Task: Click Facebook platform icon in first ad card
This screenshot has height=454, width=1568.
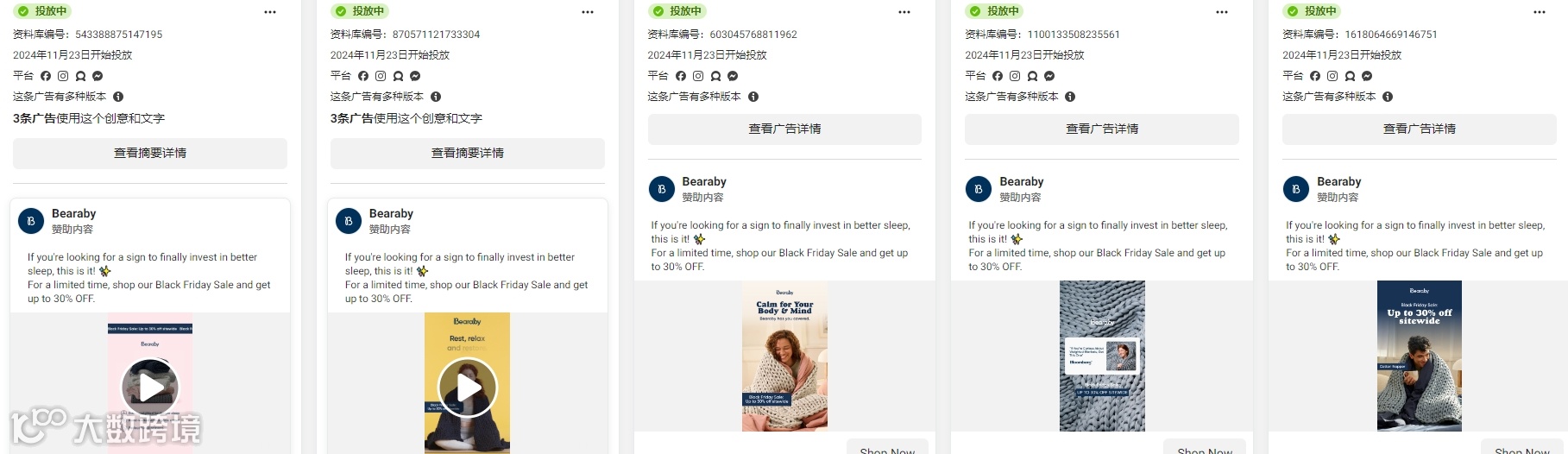Action: tap(46, 76)
